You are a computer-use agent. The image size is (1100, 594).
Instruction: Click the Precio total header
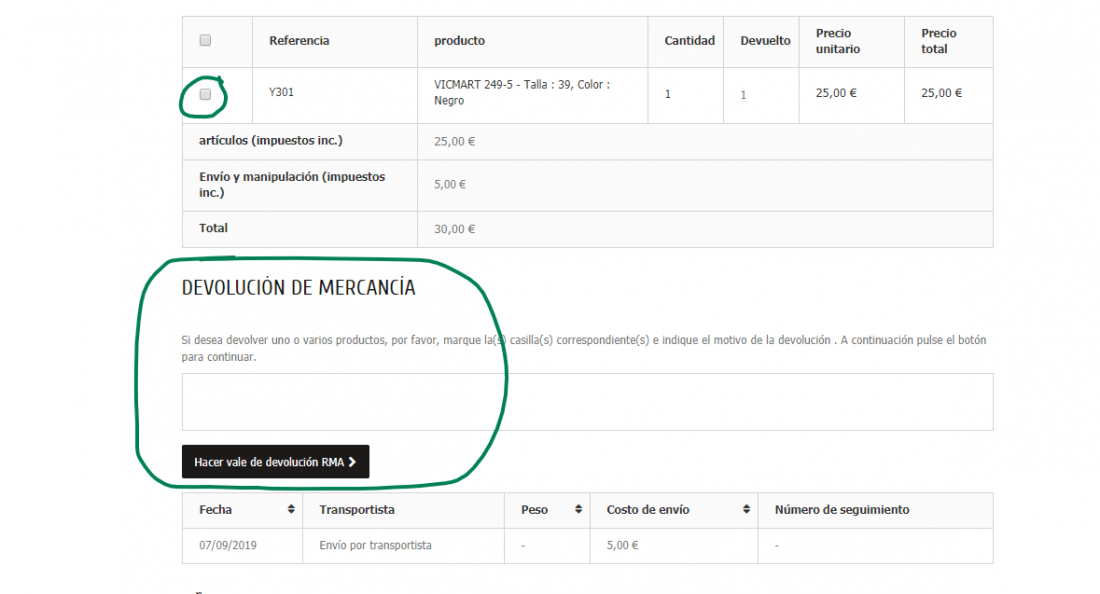[x=939, y=41]
